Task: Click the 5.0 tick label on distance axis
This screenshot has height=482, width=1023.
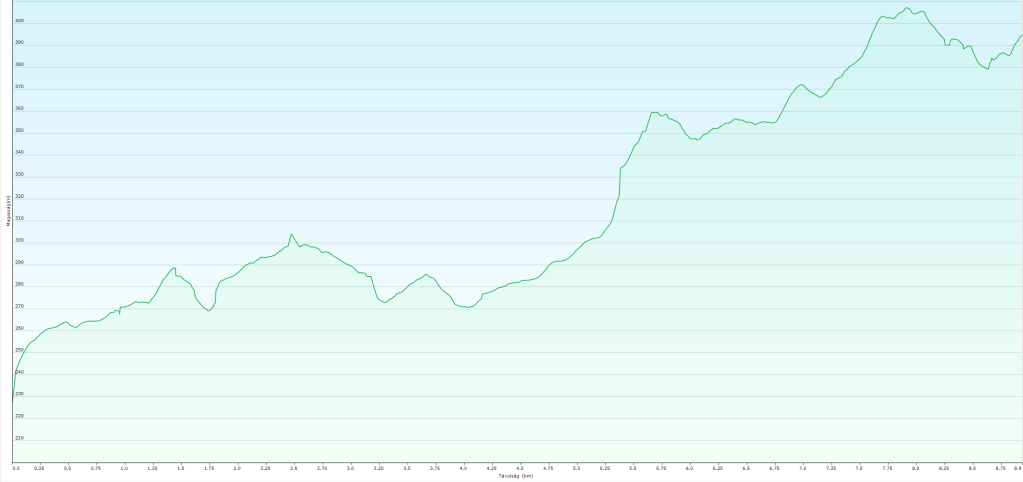Action: 576,468
